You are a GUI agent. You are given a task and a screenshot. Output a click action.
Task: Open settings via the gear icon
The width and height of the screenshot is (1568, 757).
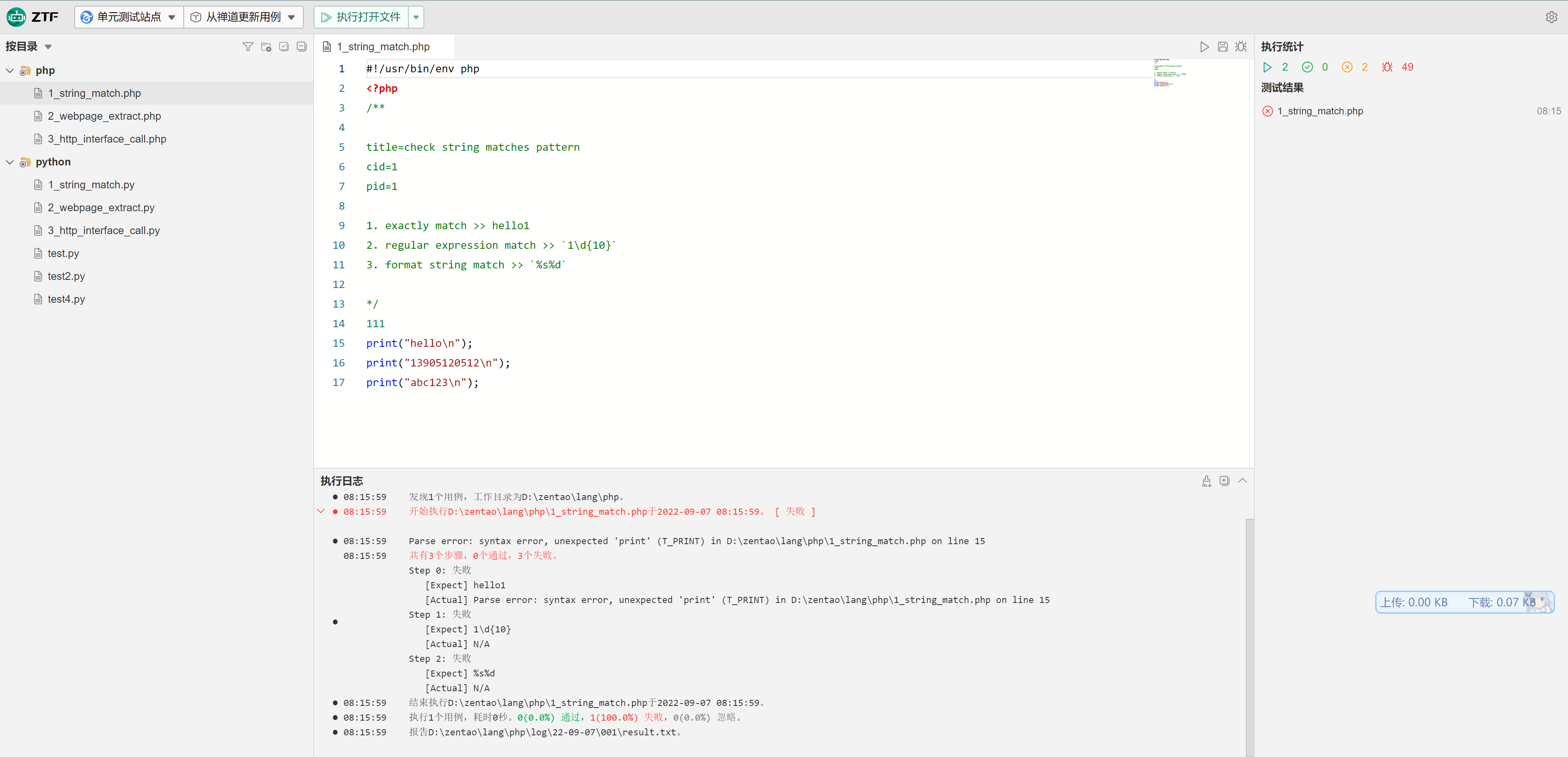click(1551, 17)
